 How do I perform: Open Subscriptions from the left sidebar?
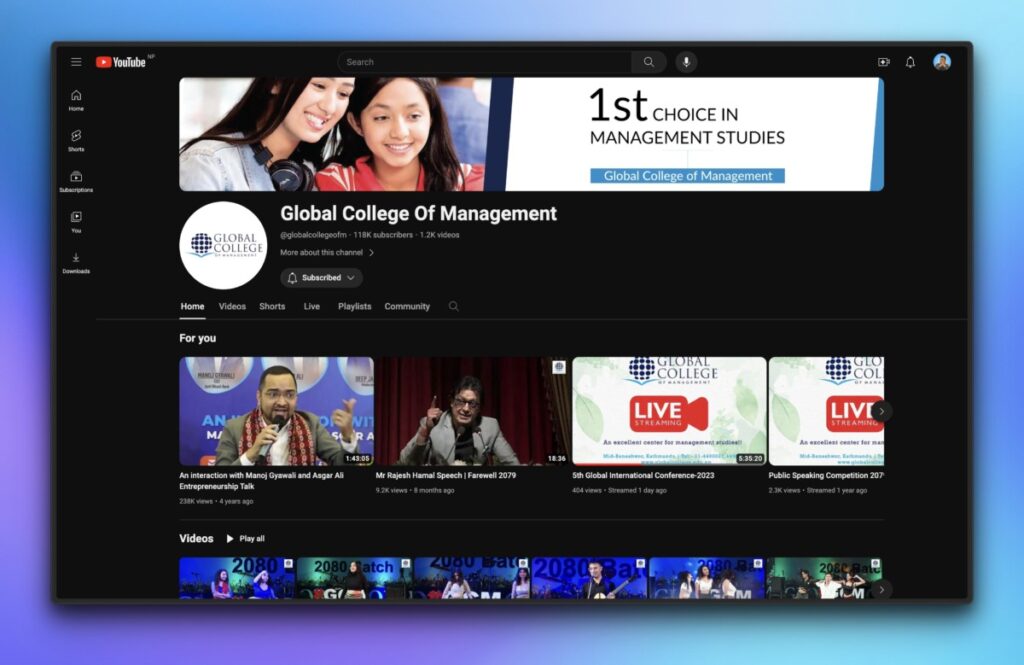(x=76, y=180)
